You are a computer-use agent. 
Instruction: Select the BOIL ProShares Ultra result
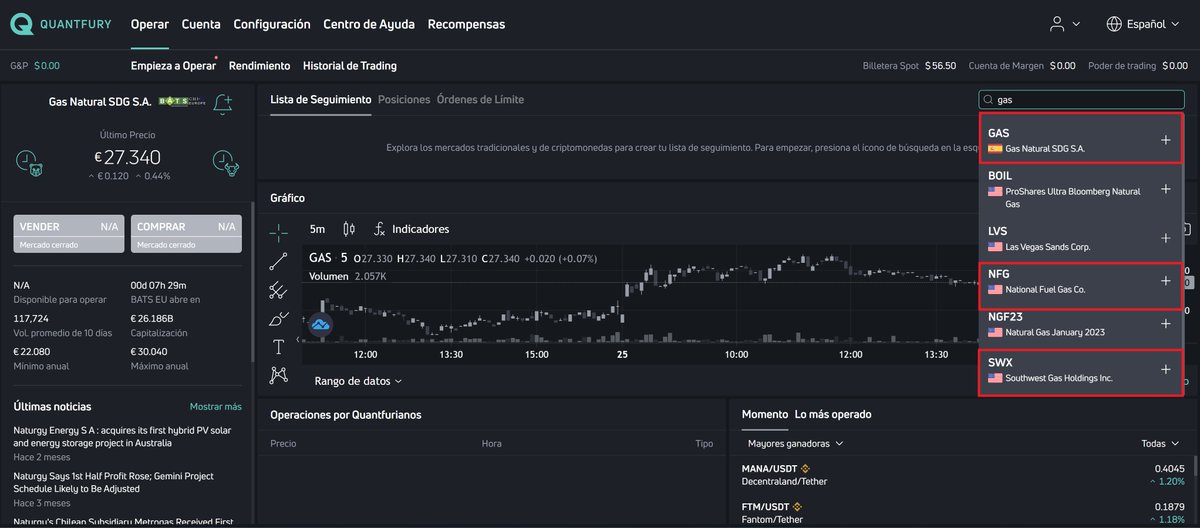[x=1080, y=189]
